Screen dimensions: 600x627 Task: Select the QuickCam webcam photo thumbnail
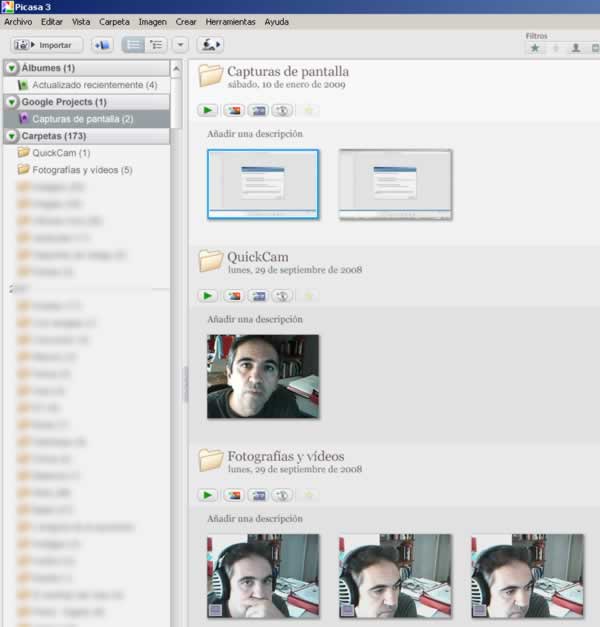click(x=263, y=376)
